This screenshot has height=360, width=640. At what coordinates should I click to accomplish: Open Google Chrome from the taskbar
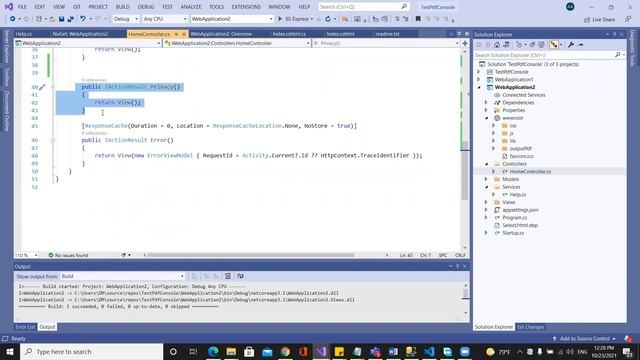[285, 351]
